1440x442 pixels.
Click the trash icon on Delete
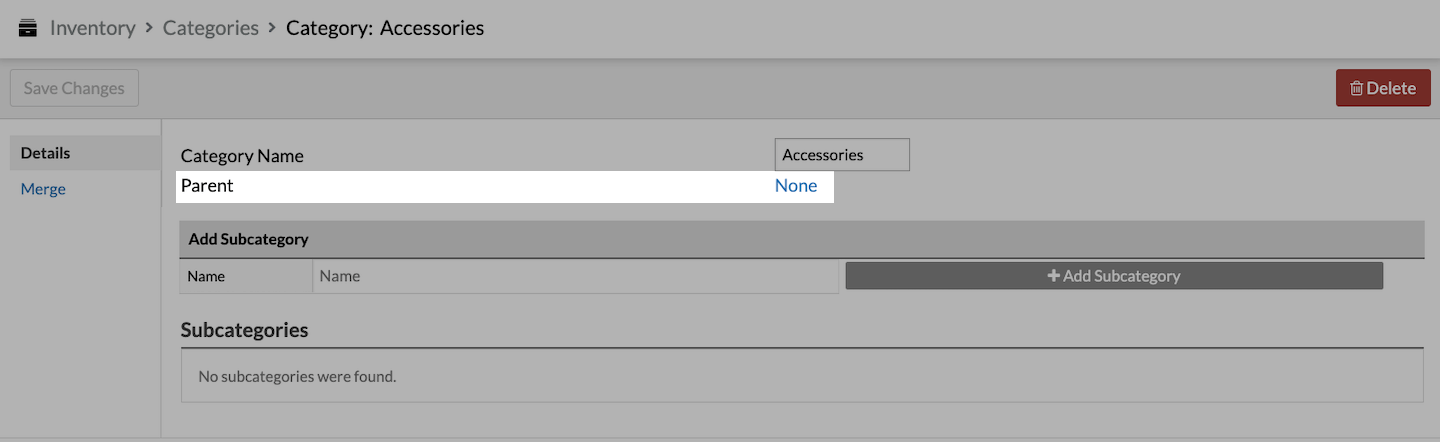coord(1356,88)
